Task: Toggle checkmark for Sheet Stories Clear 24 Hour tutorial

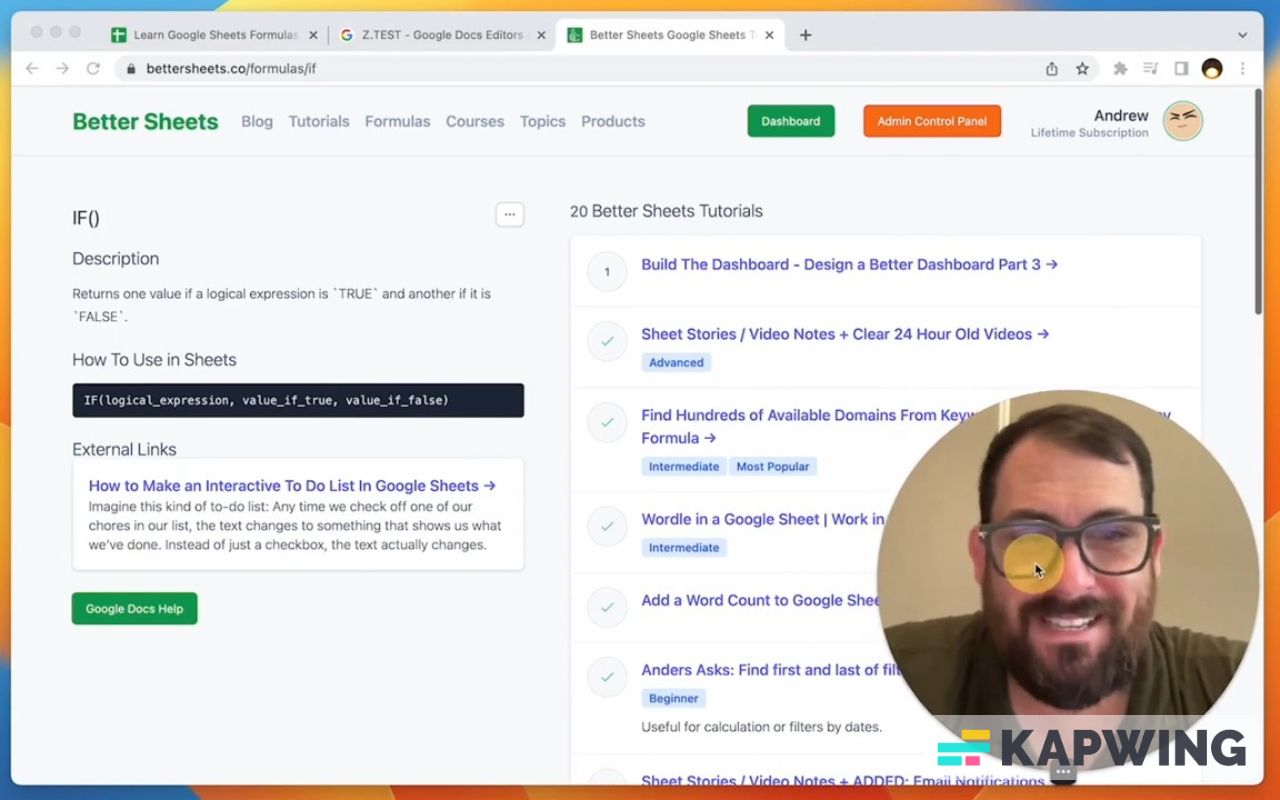Action: pyautogui.click(x=607, y=341)
